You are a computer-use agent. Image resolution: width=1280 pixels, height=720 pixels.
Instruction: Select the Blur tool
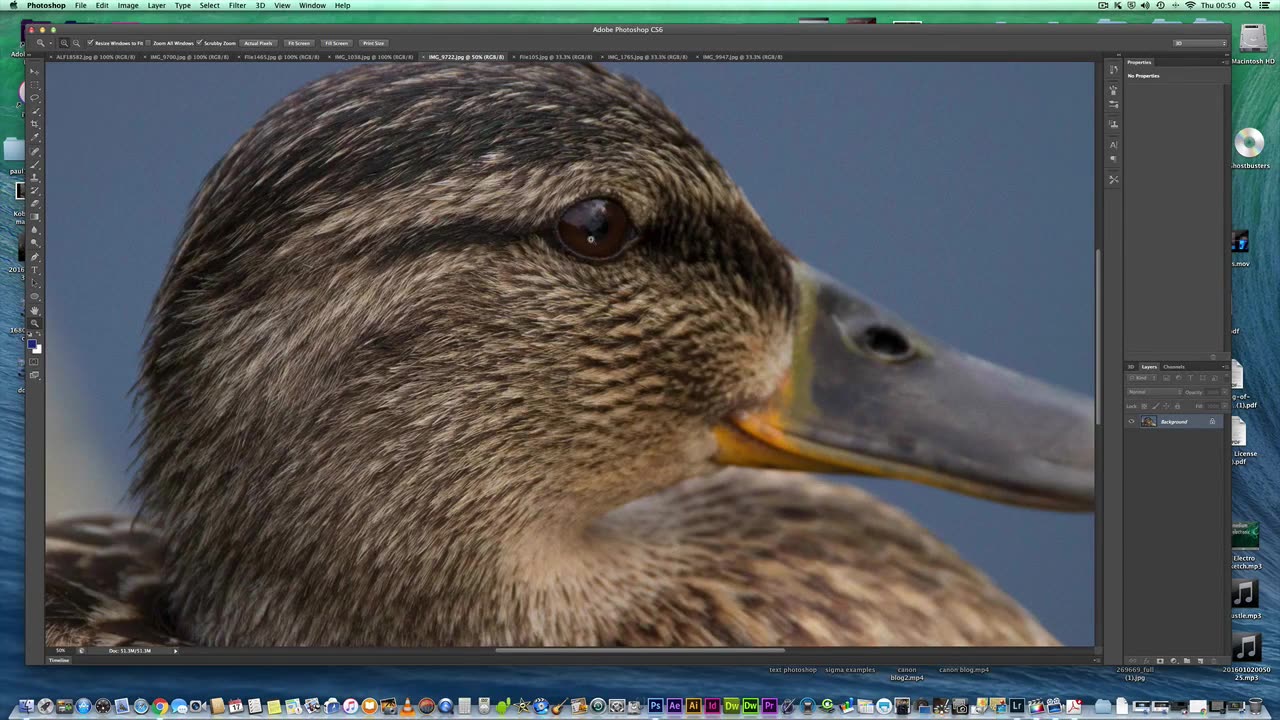click(34, 231)
